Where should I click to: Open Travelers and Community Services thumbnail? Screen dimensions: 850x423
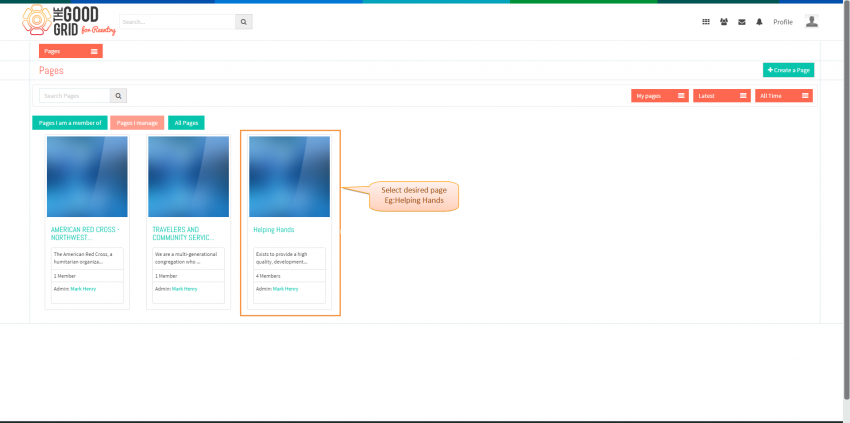tap(188, 176)
